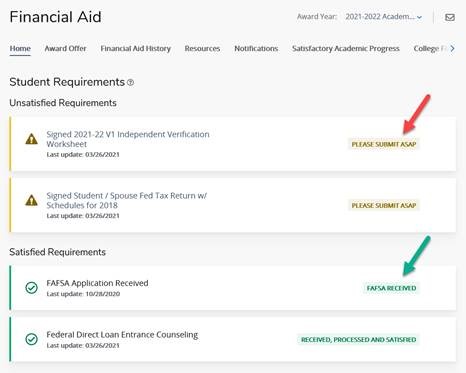Open the Award Offer tab
The height and width of the screenshot is (373, 466).
tap(65, 49)
